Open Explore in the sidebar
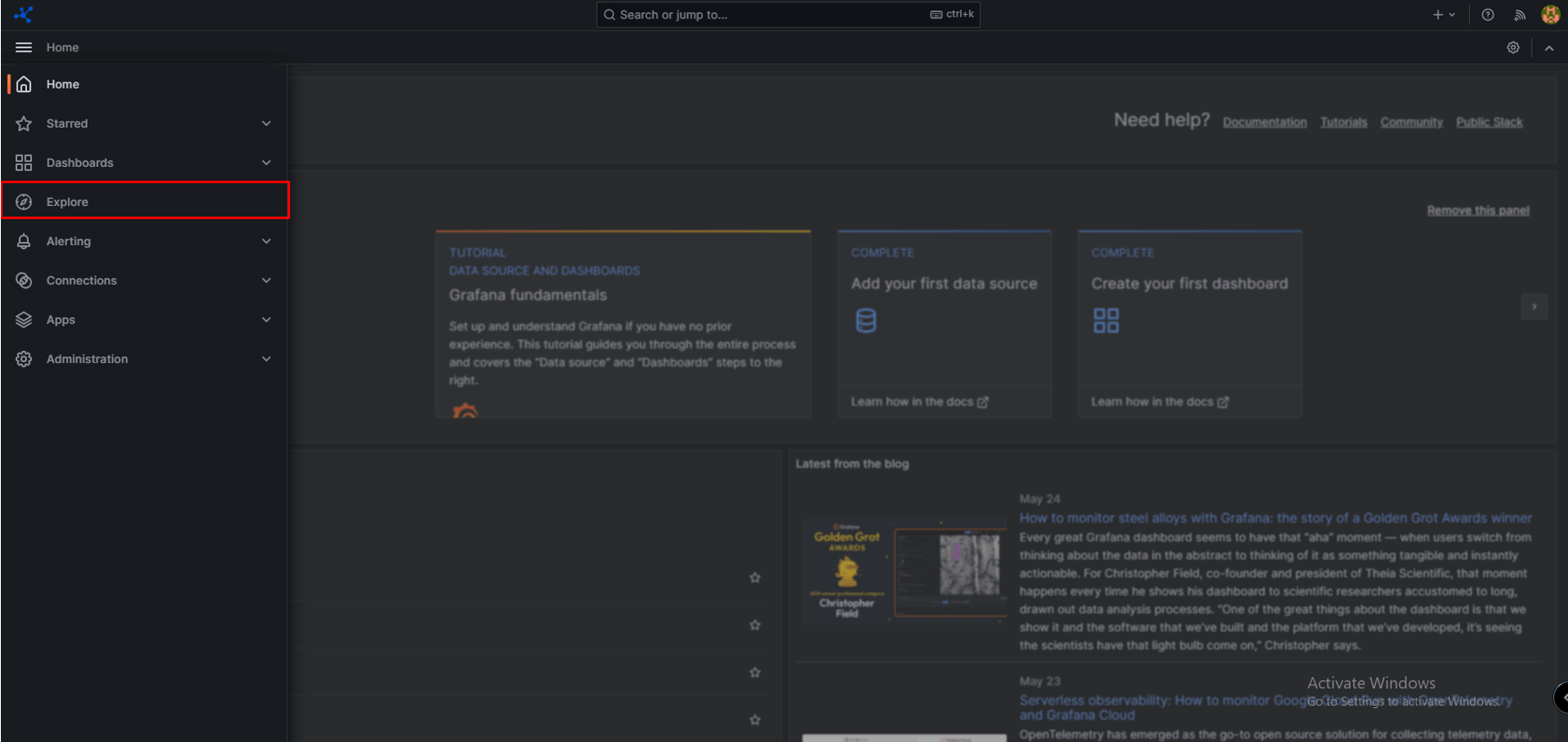 [x=68, y=202]
